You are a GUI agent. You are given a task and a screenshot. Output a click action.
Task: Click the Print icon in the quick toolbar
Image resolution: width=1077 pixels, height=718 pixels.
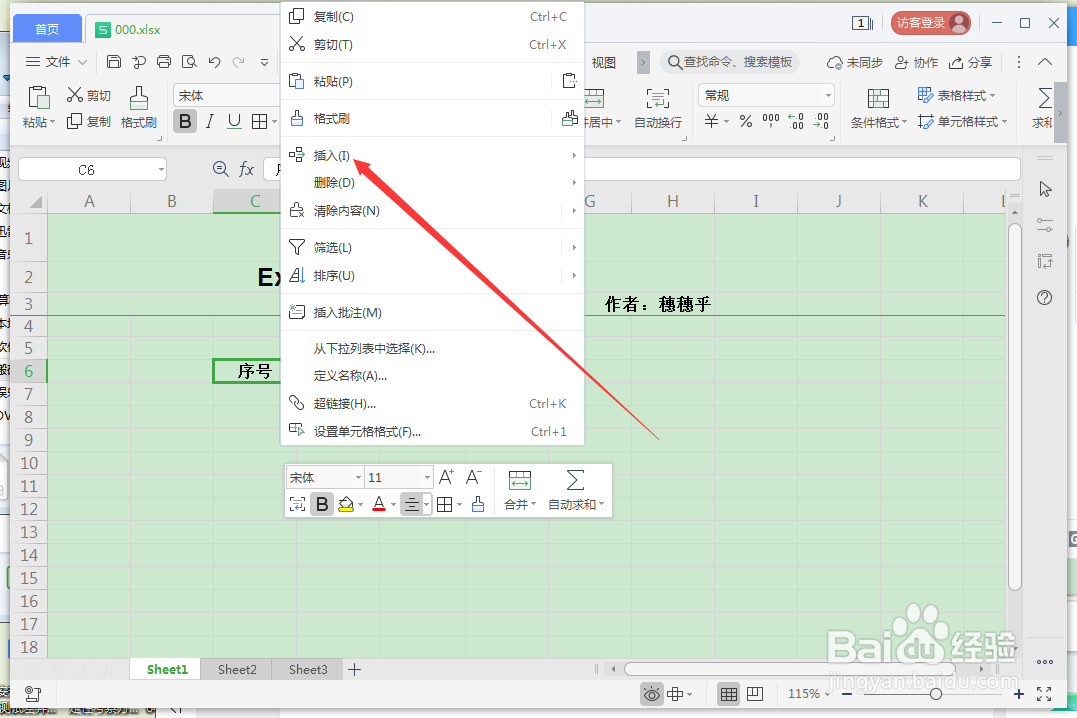click(164, 61)
